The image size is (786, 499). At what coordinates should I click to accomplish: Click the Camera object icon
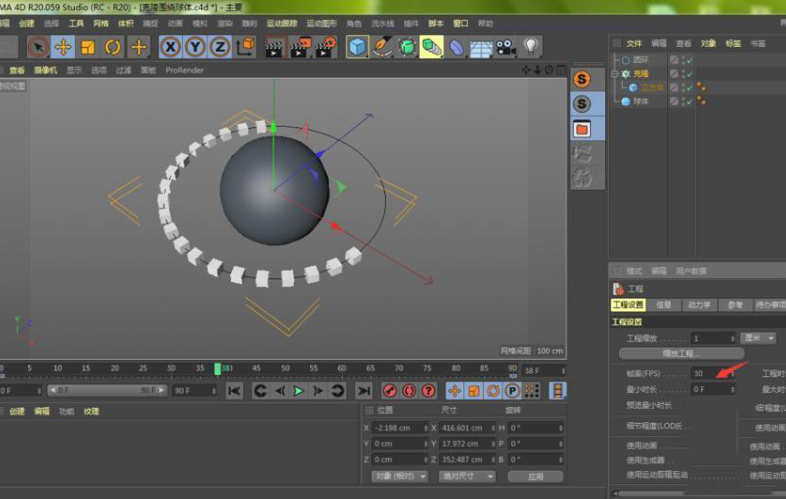click(x=506, y=47)
